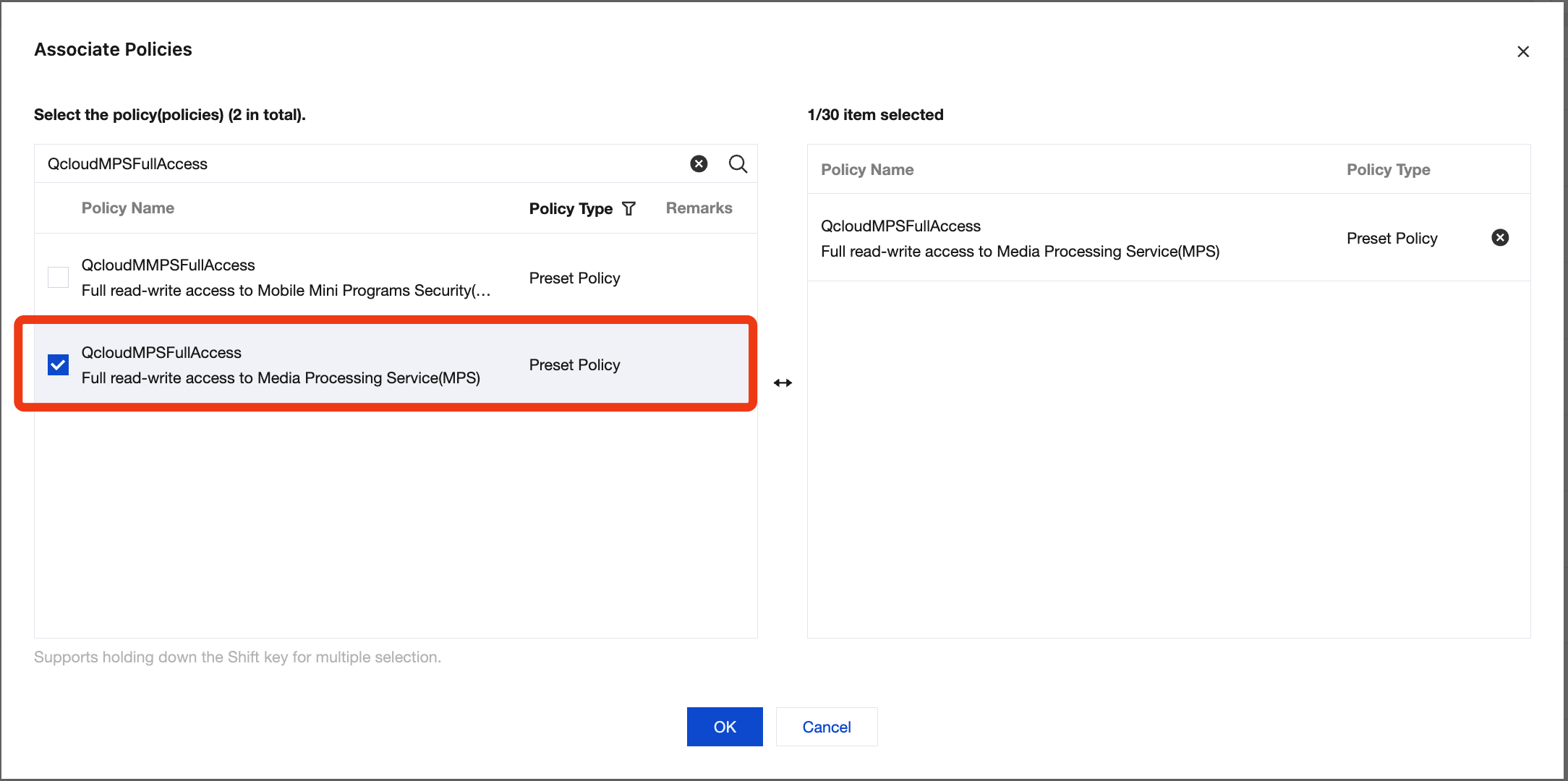Click the transfer arrows icon
Image resolution: width=1568 pixels, height=781 pixels.
pyautogui.click(x=783, y=383)
